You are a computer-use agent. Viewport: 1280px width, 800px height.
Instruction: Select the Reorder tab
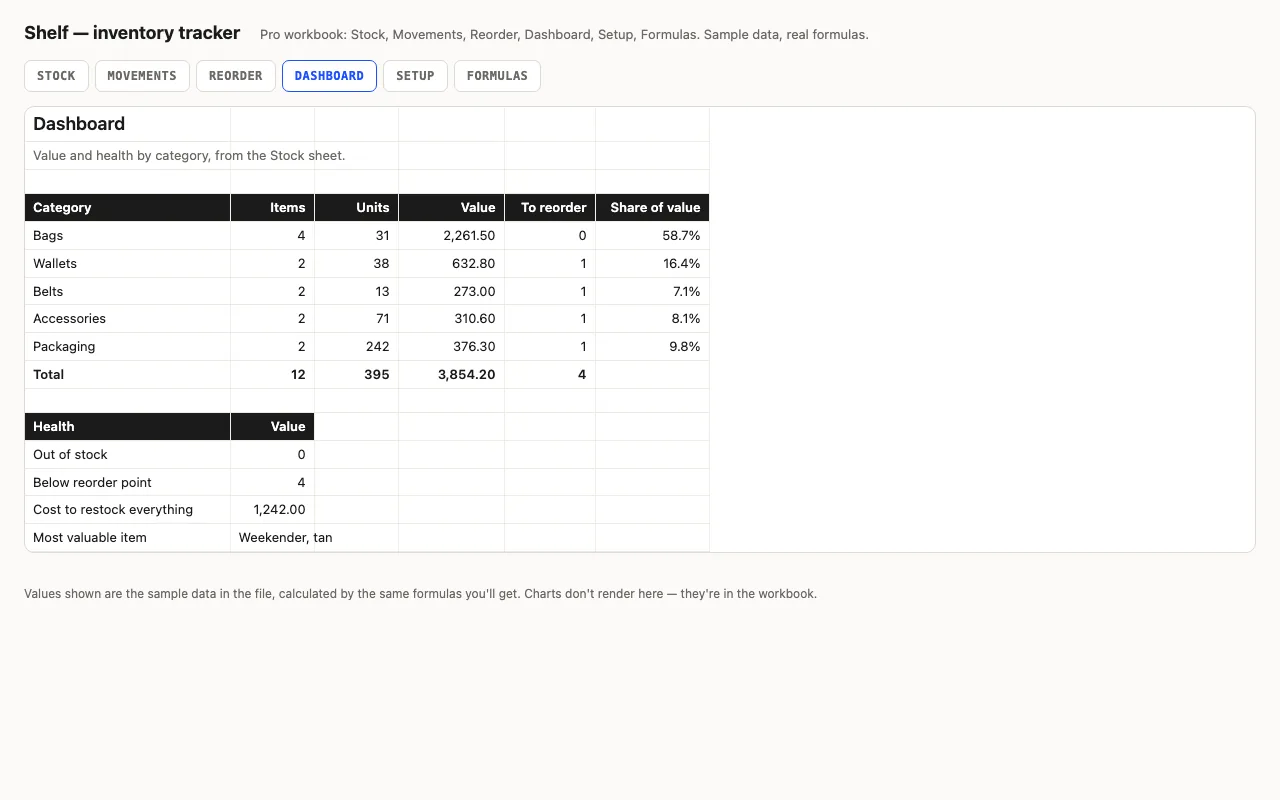[236, 76]
